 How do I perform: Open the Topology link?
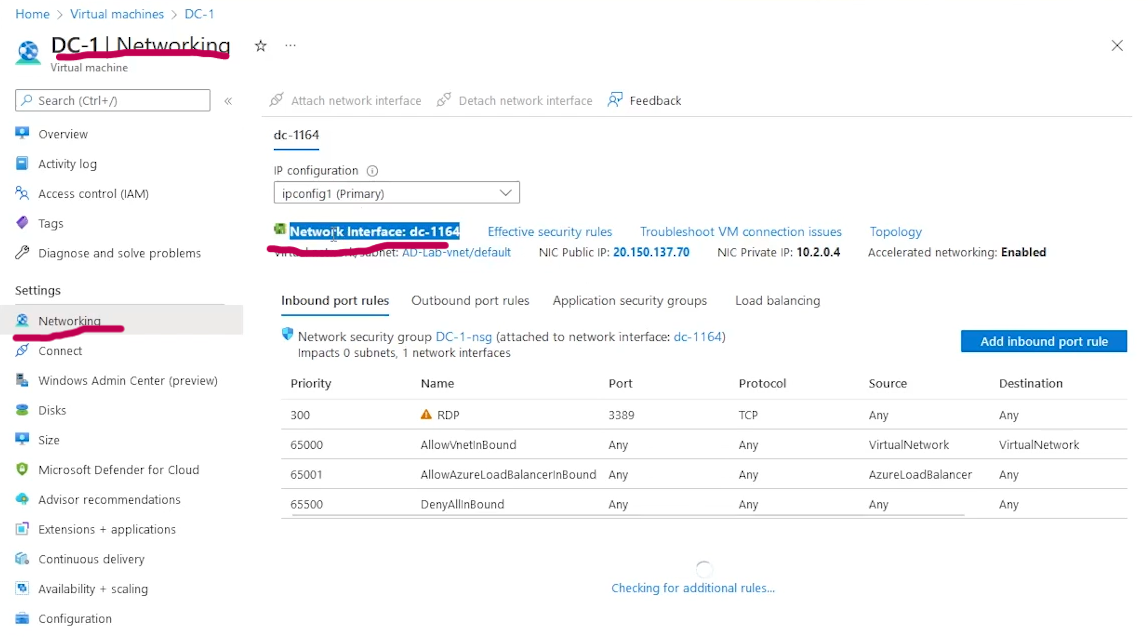895,231
